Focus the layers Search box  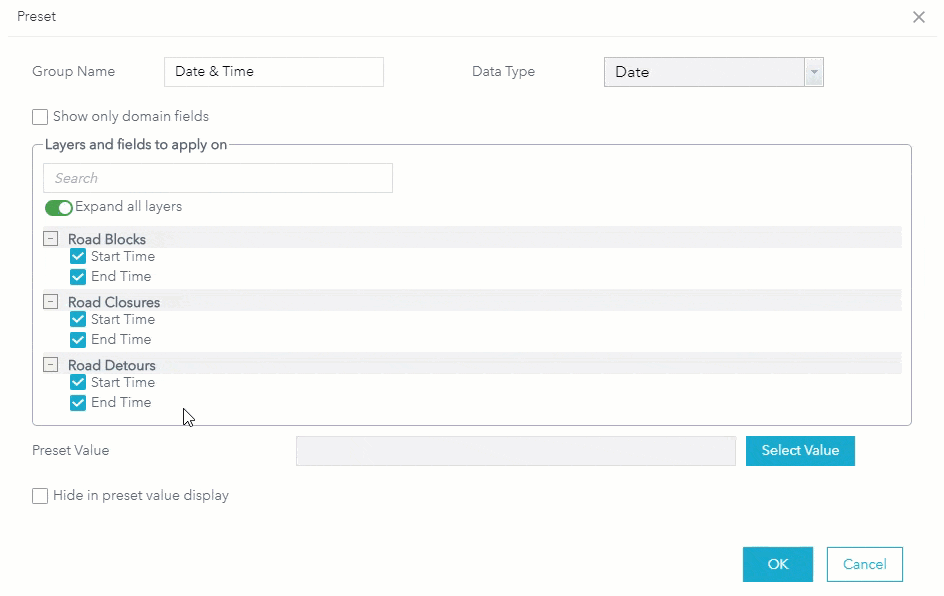coord(217,178)
